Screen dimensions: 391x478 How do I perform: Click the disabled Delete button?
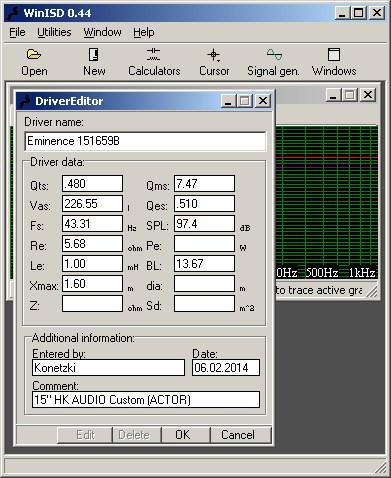[137, 435]
